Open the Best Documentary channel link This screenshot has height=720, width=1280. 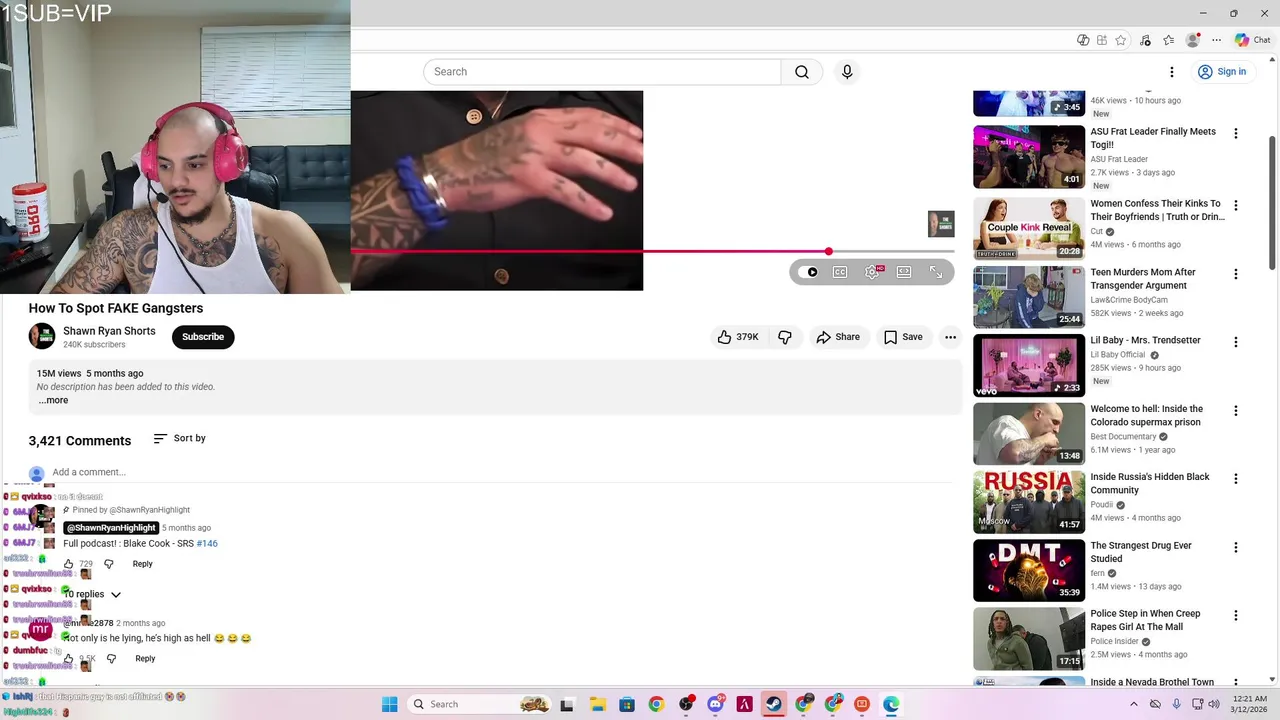(x=1123, y=437)
